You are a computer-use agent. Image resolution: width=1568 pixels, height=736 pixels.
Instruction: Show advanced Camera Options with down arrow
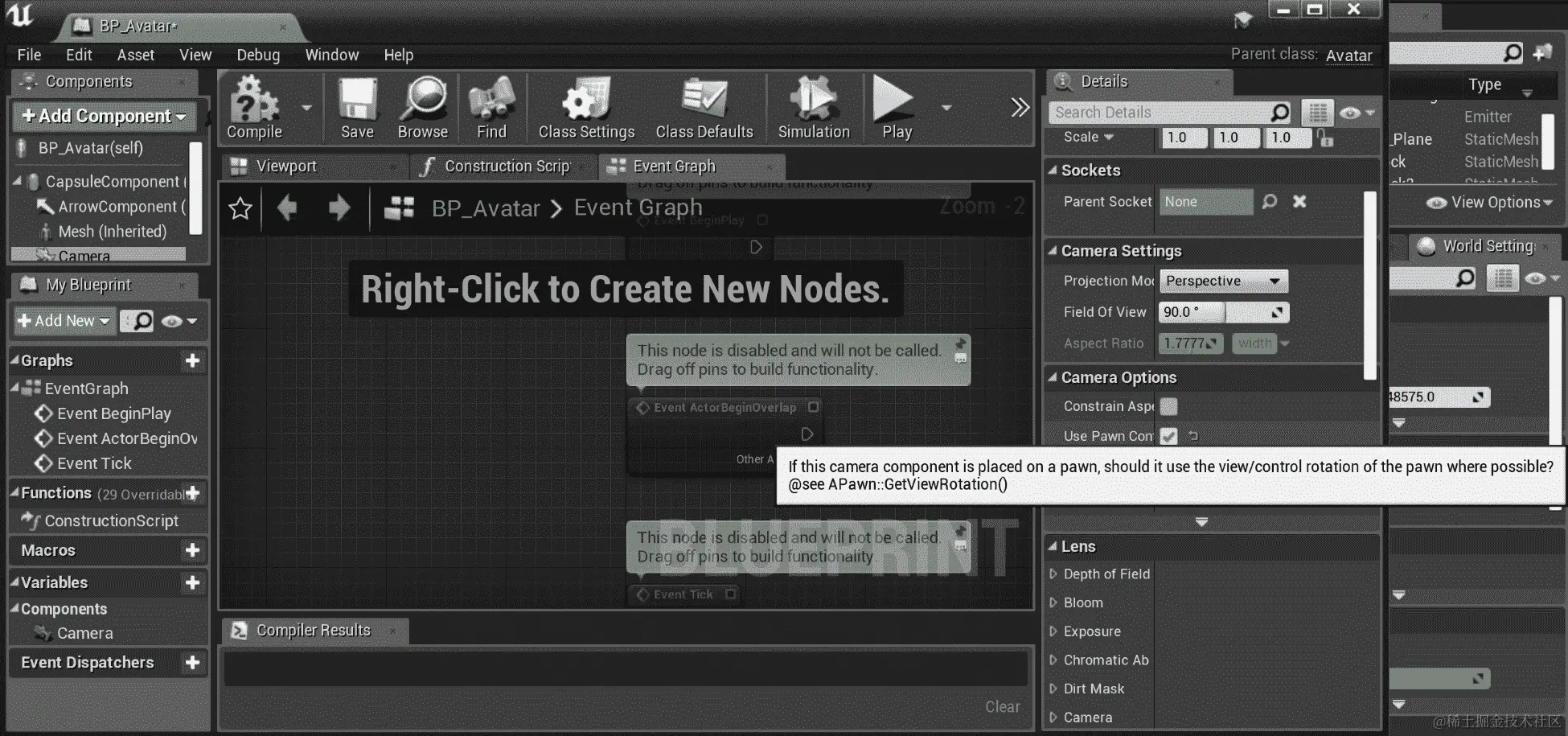click(1201, 522)
